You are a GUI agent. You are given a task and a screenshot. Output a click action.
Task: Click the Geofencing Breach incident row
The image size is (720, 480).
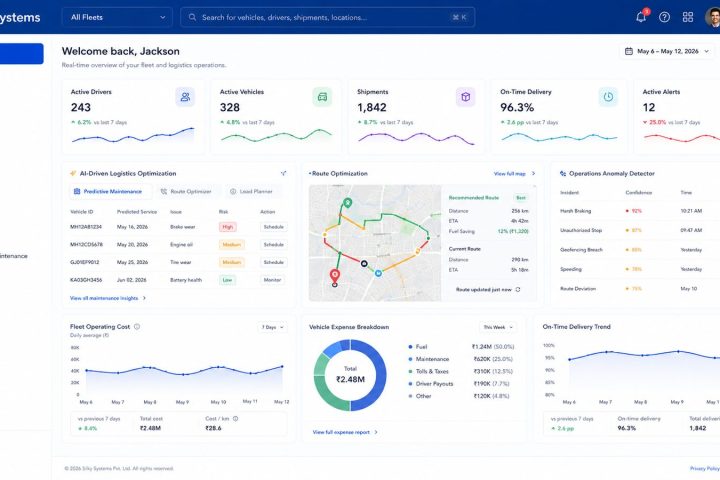tap(638, 250)
